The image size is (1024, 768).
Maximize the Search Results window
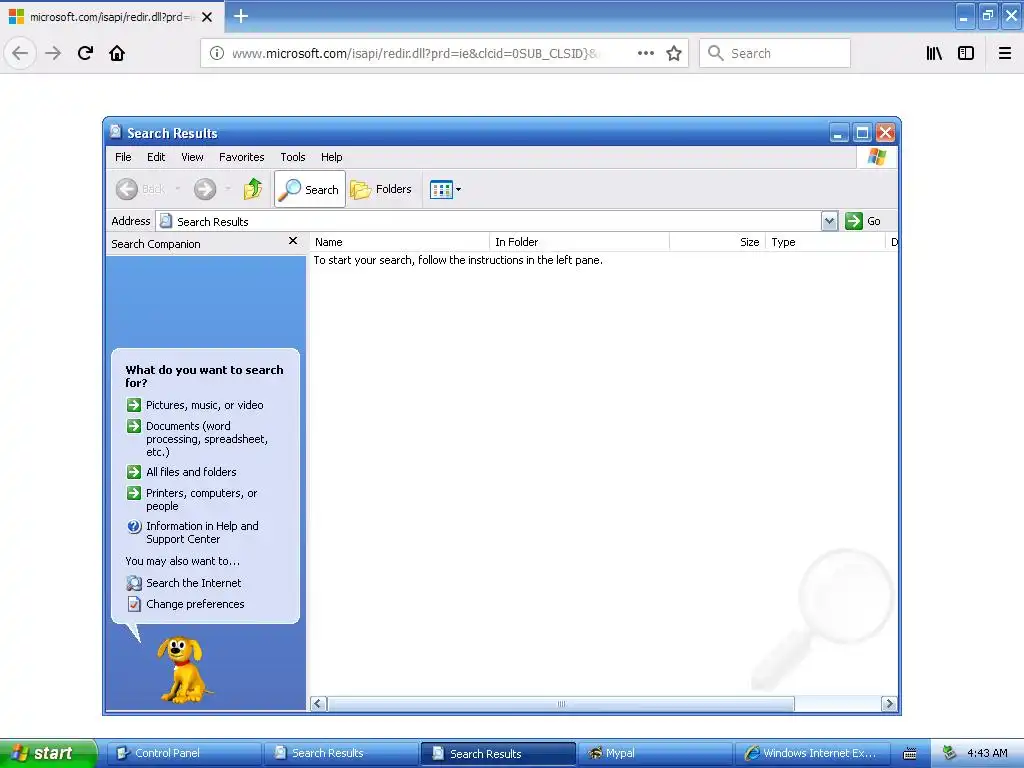(x=862, y=133)
